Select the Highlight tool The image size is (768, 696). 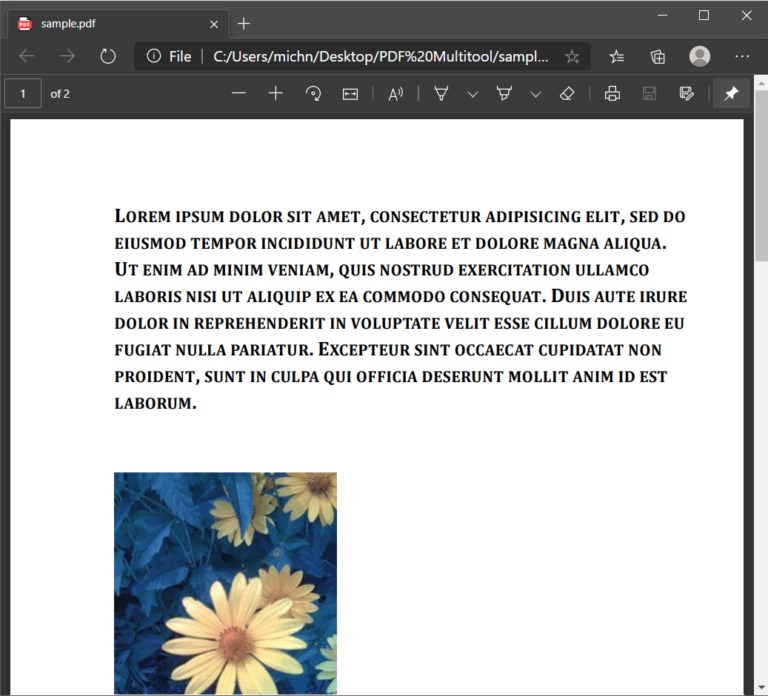tap(504, 94)
